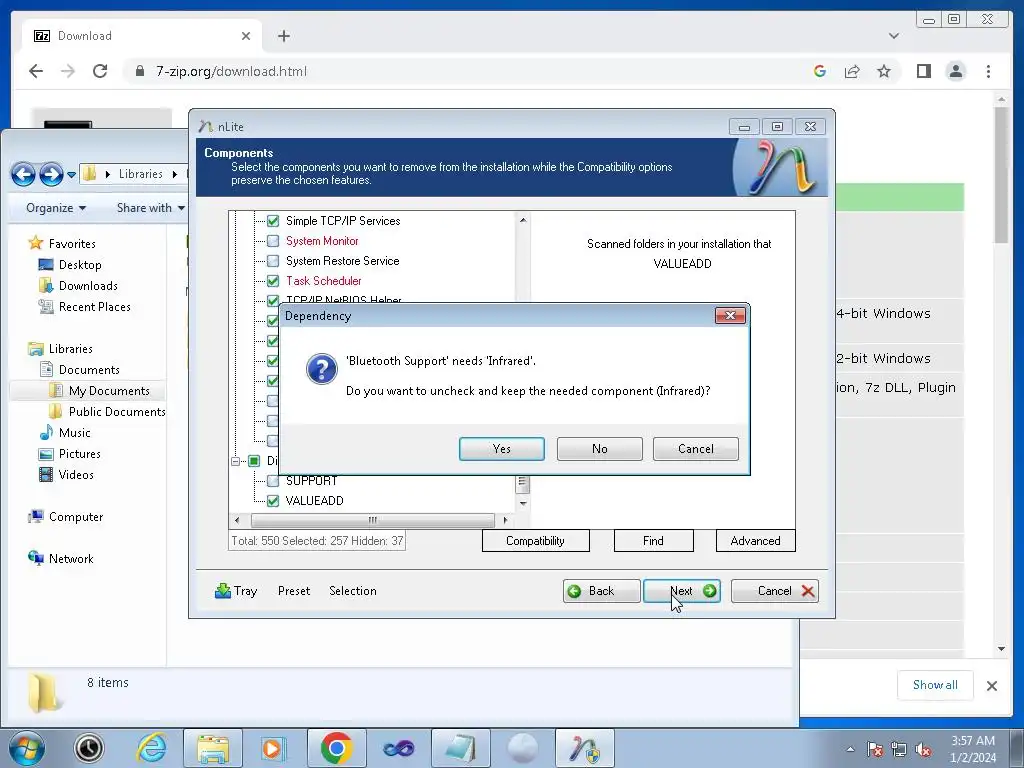1024x768 pixels.
Task: Click the Tray icon in nLite
Action: click(x=236, y=590)
